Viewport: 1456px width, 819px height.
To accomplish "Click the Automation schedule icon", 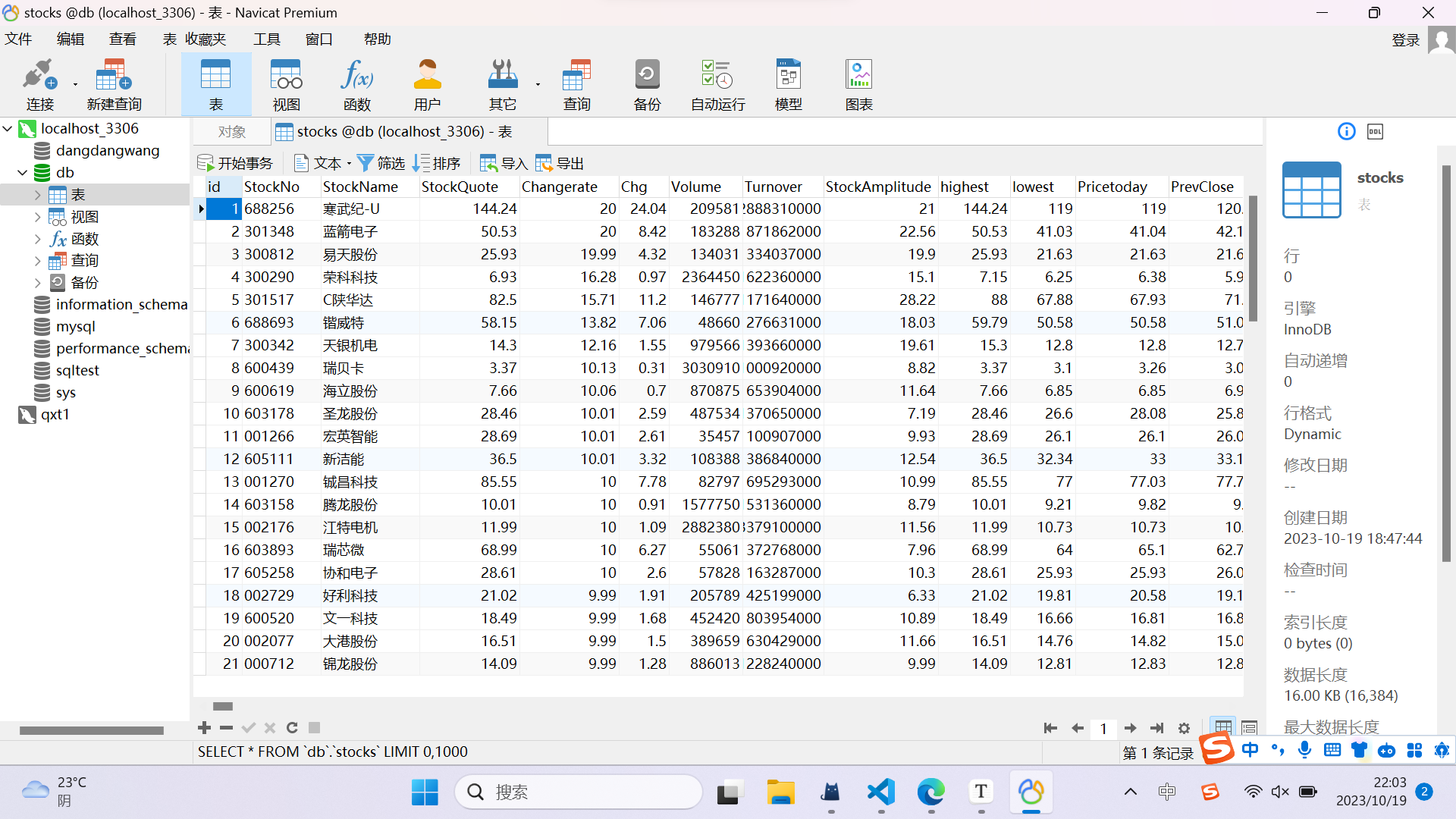I will pos(717,76).
